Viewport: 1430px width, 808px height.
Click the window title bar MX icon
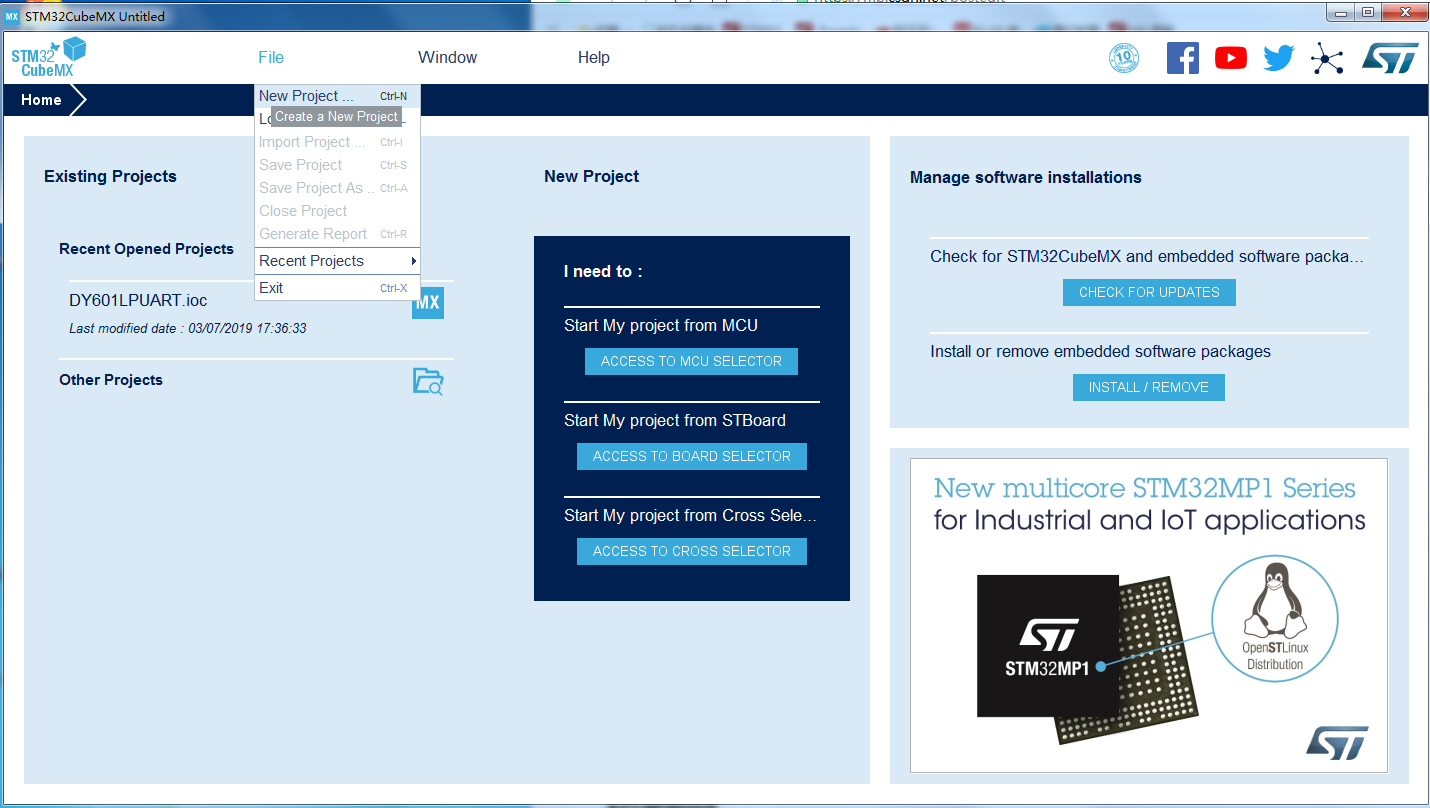(x=12, y=16)
